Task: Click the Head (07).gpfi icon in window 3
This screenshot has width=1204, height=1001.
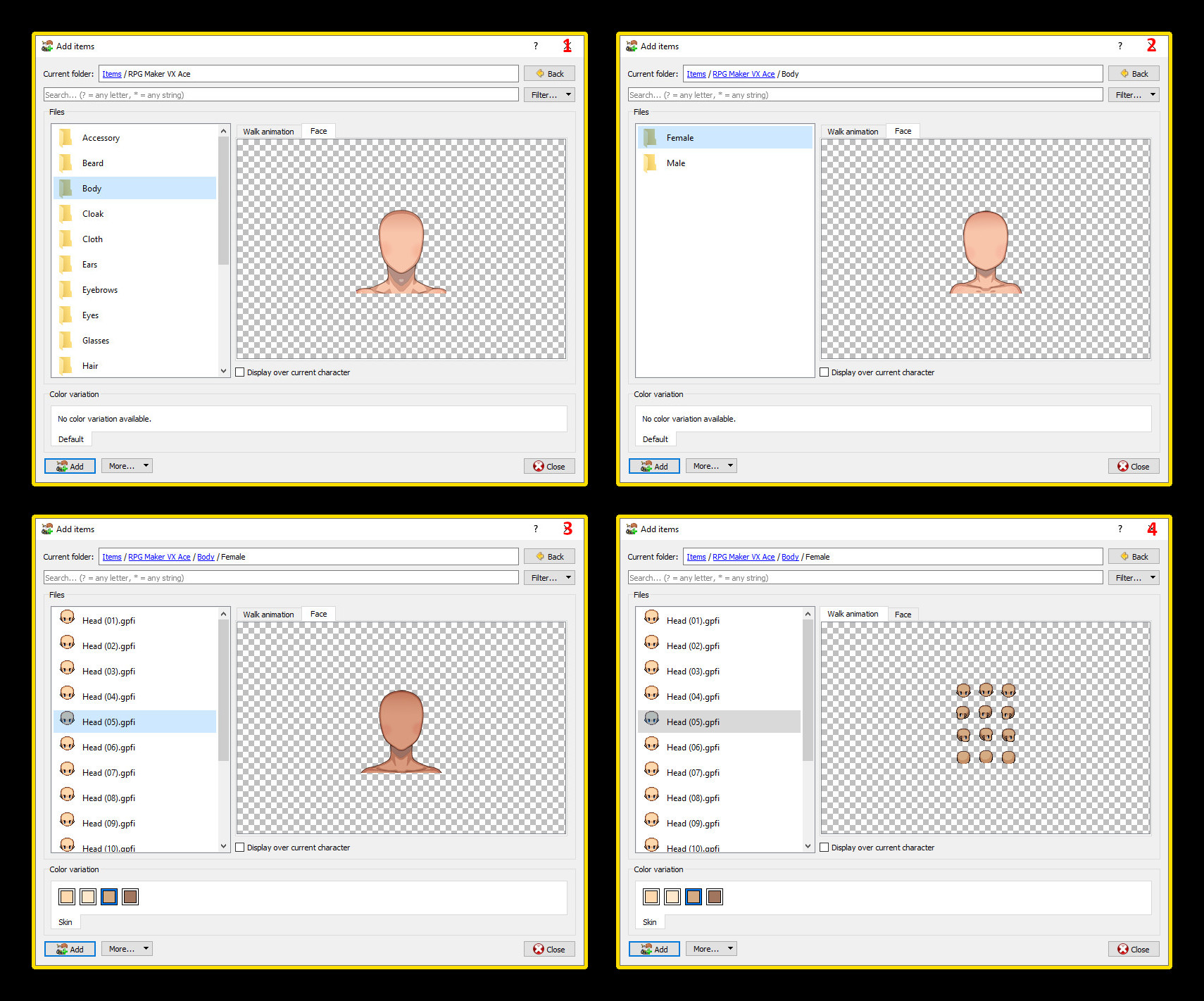Action: (68, 769)
